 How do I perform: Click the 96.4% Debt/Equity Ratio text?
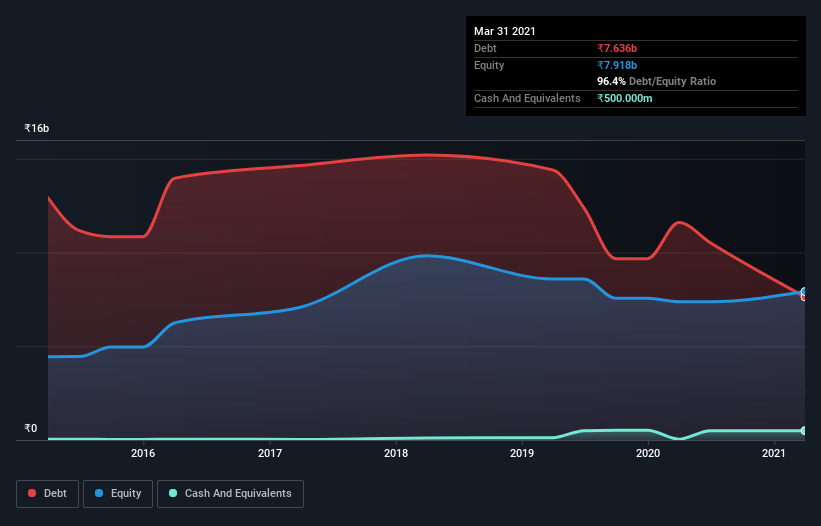tap(657, 81)
